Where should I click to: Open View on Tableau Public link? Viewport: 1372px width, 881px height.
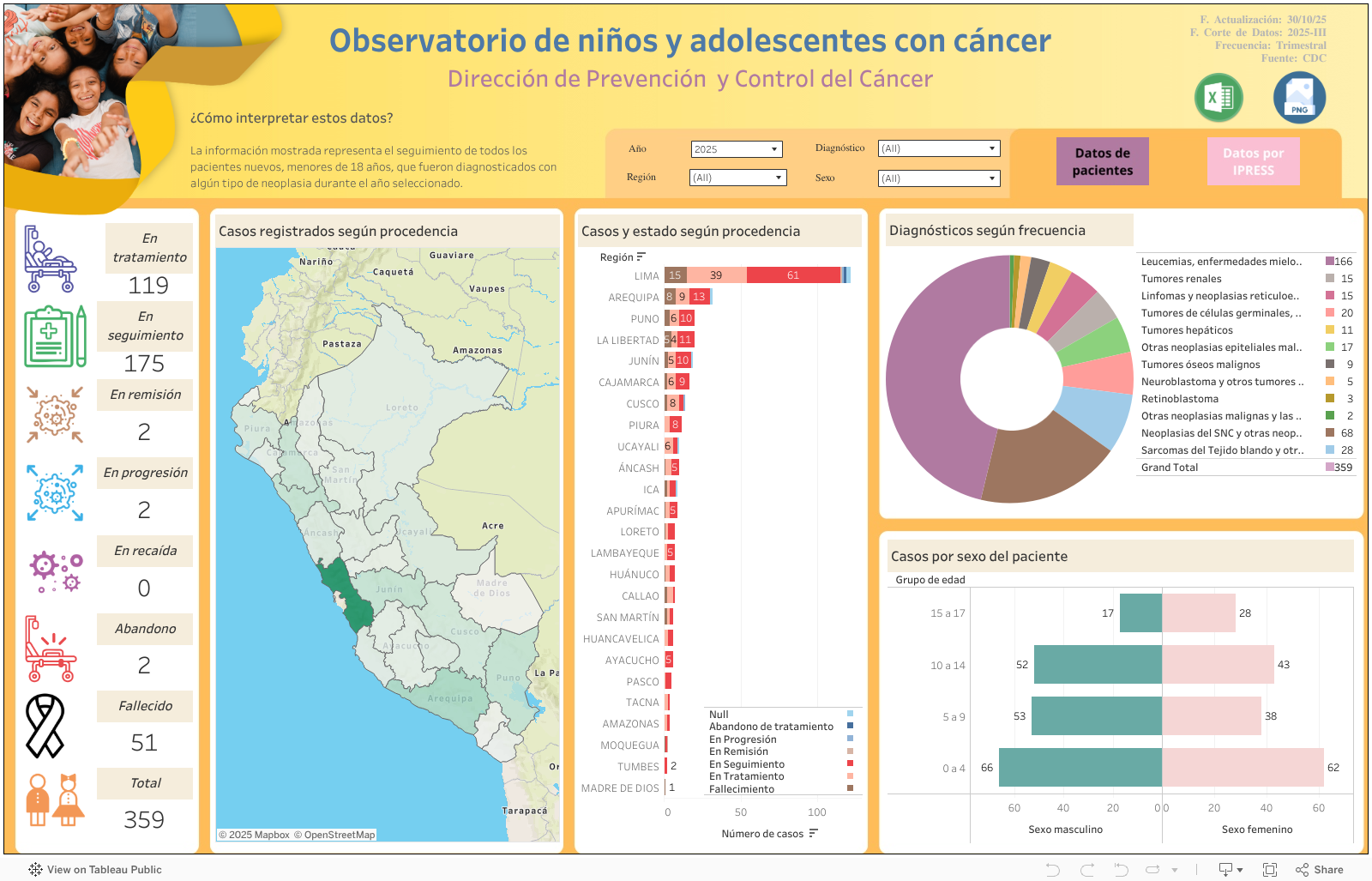95,869
